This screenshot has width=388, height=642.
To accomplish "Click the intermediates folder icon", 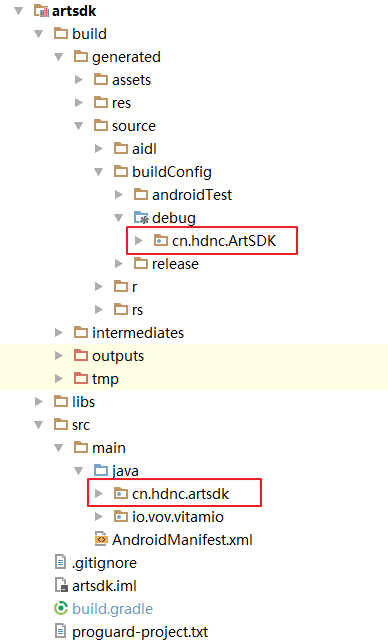I will coord(81,332).
